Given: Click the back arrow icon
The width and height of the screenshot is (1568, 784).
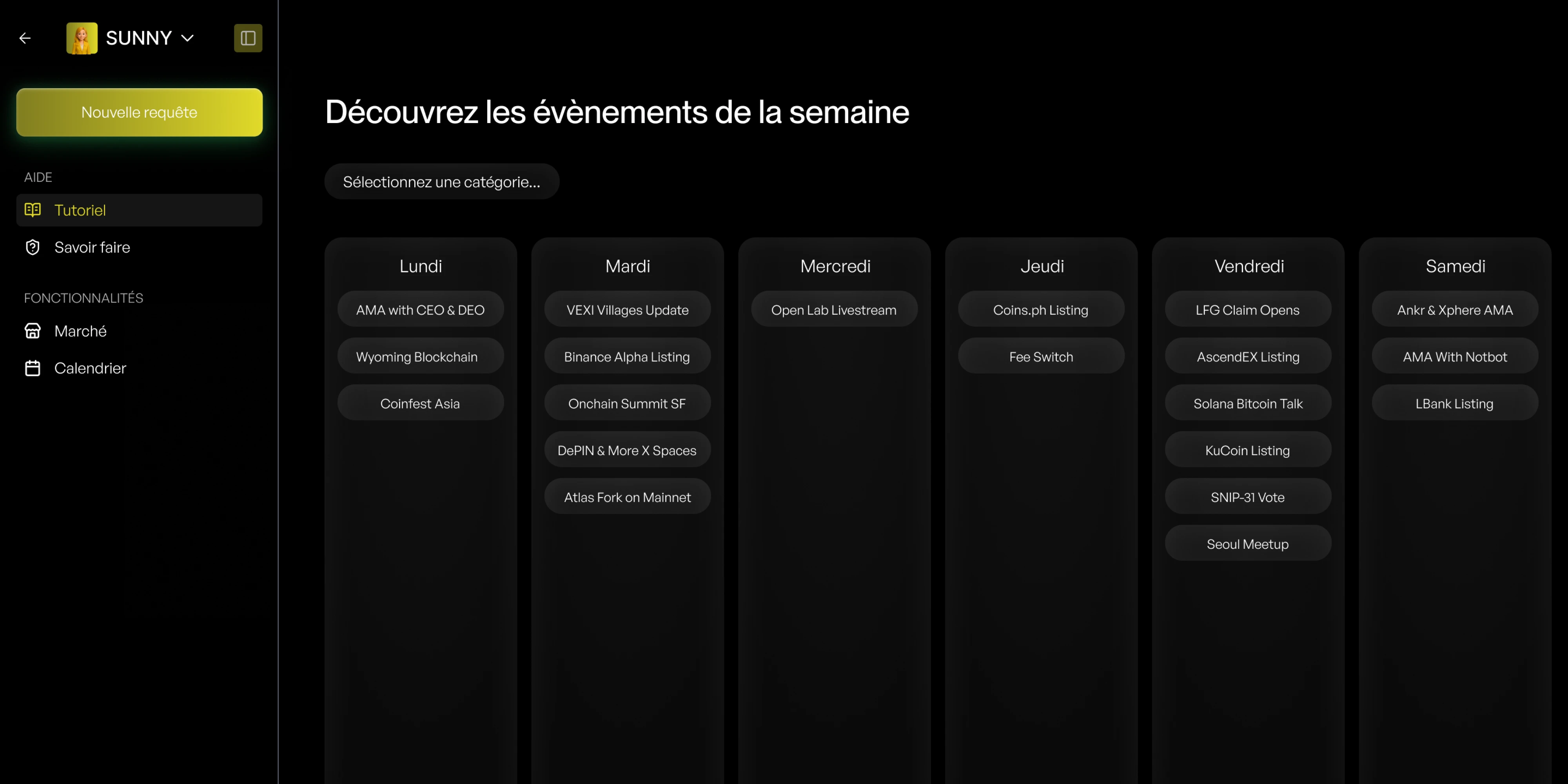Looking at the screenshot, I should (25, 38).
